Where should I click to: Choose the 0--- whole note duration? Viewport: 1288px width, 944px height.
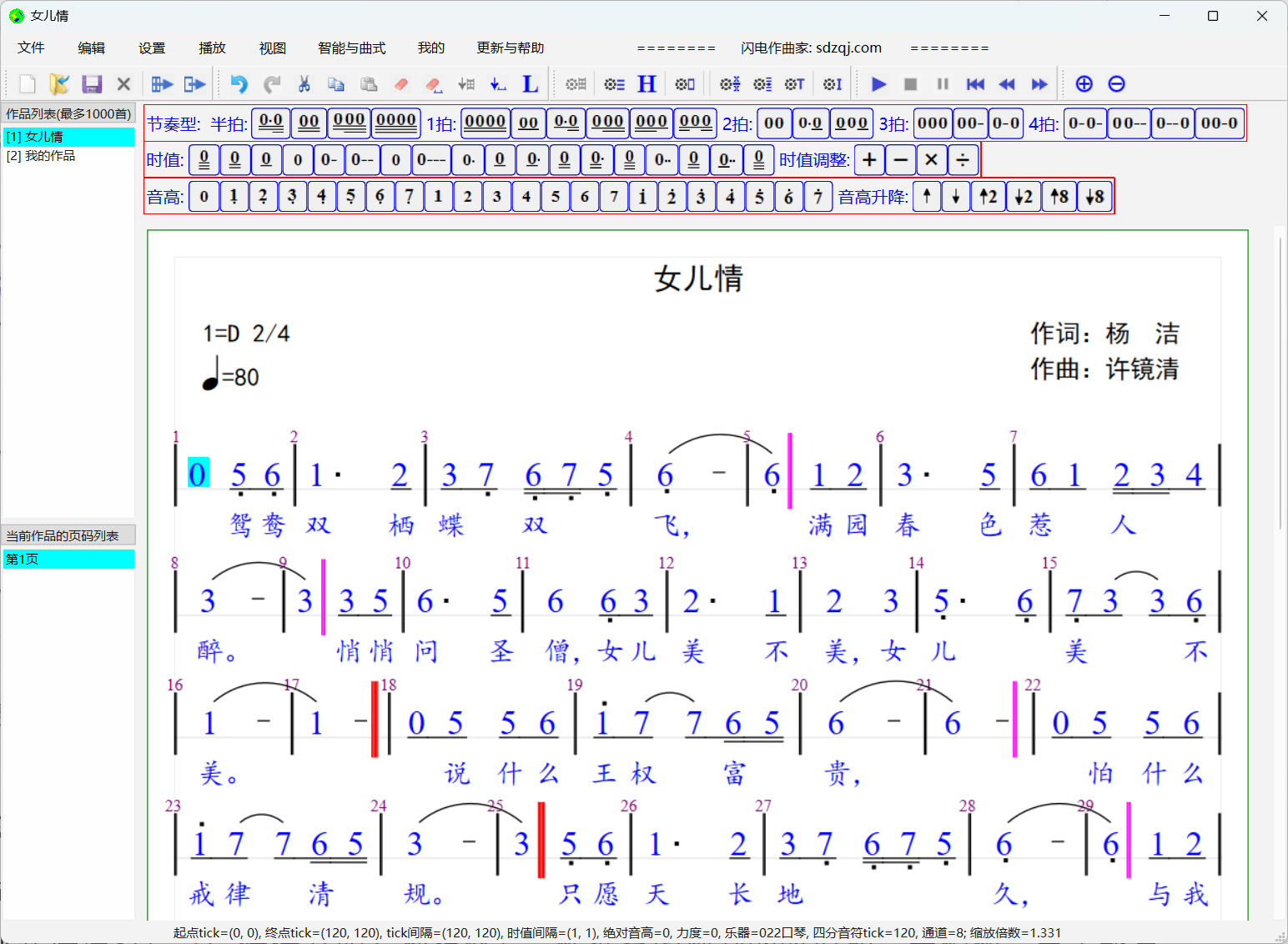[431, 159]
